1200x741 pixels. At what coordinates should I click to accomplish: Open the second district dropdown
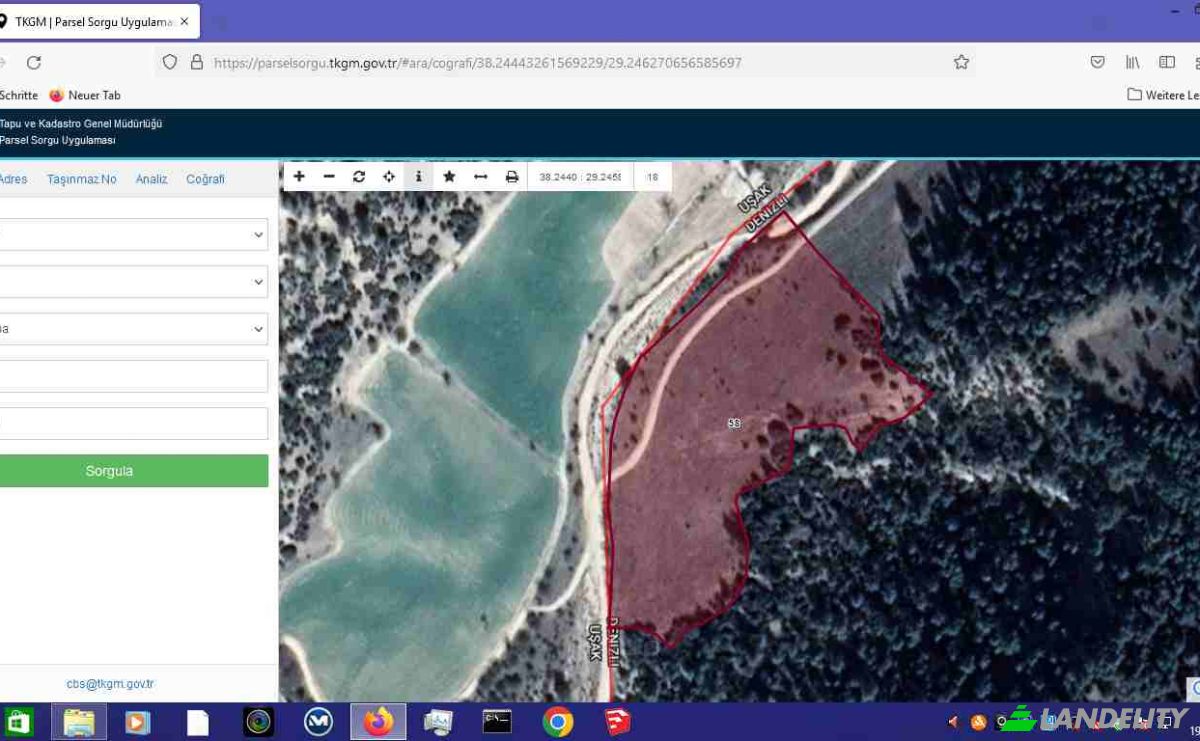(132, 281)
